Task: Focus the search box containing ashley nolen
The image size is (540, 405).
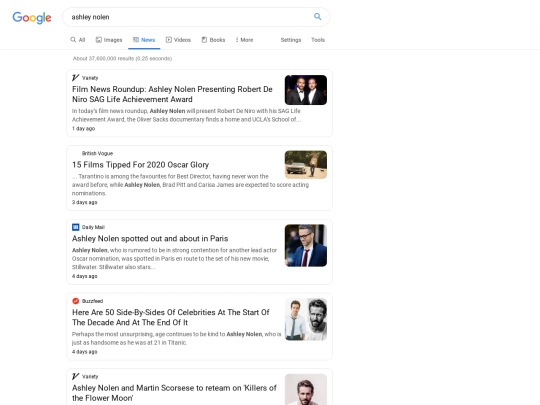Action: tap(196, 17)
